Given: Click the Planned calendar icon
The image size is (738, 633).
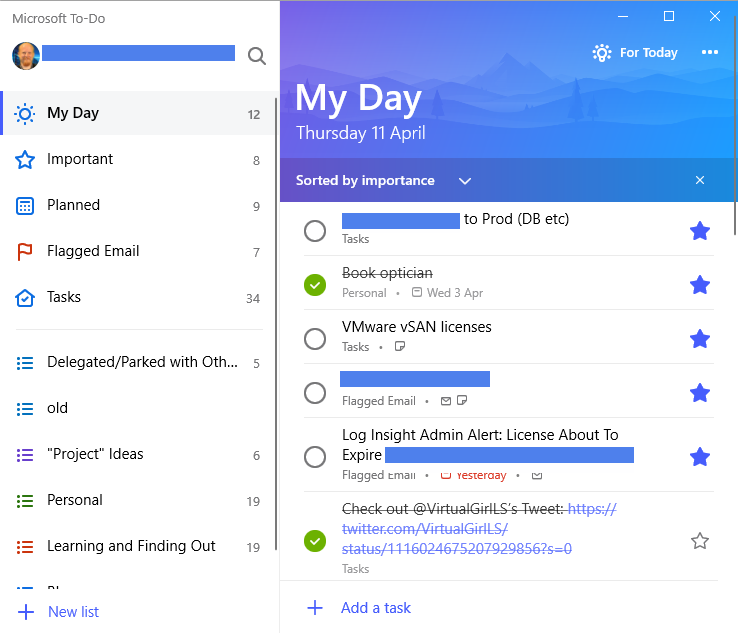Looking at the screenshot, I should pyautogui.click(x=25, y=206).
